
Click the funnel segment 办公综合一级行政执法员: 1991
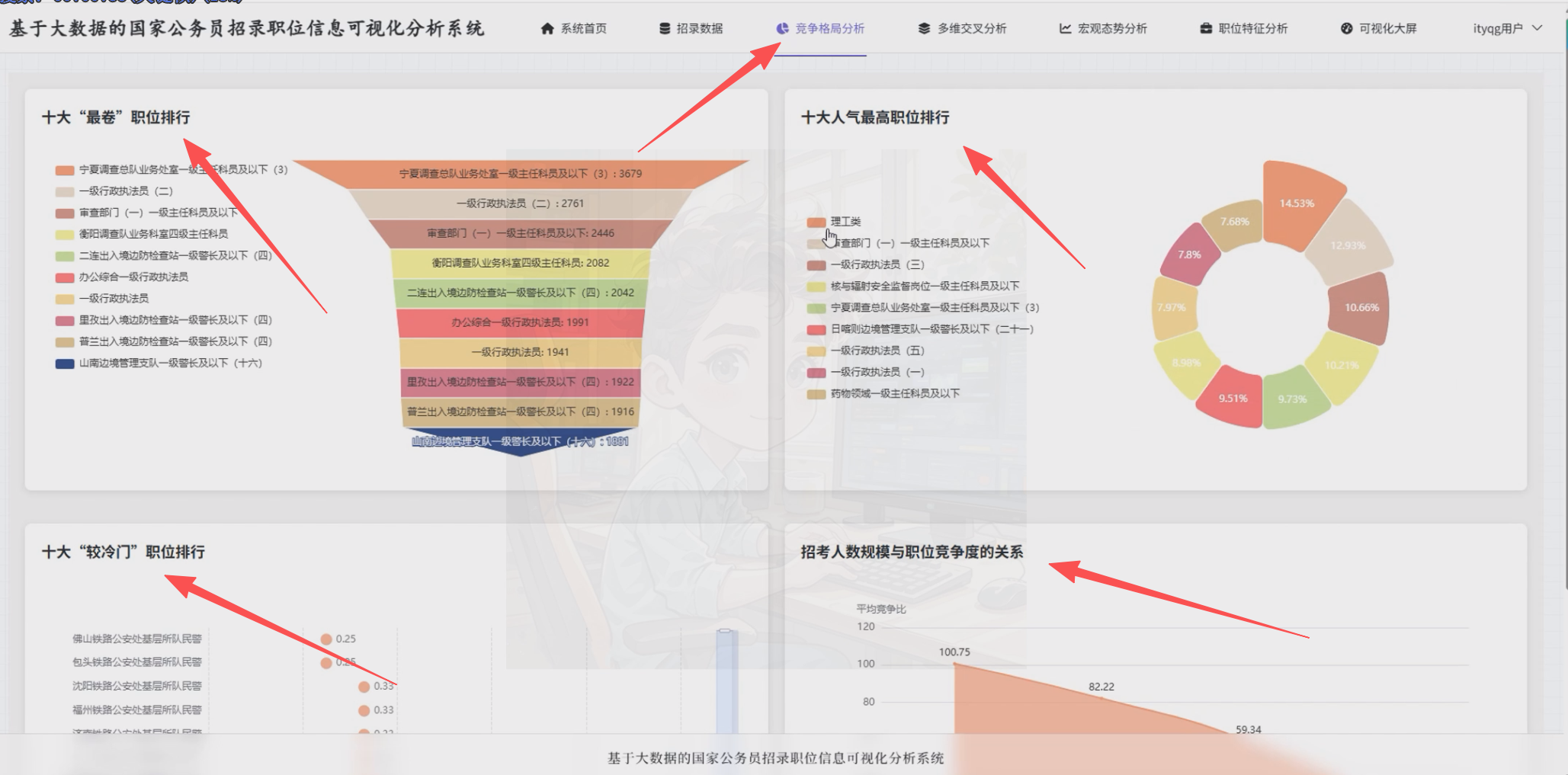[x=521, y=322]
